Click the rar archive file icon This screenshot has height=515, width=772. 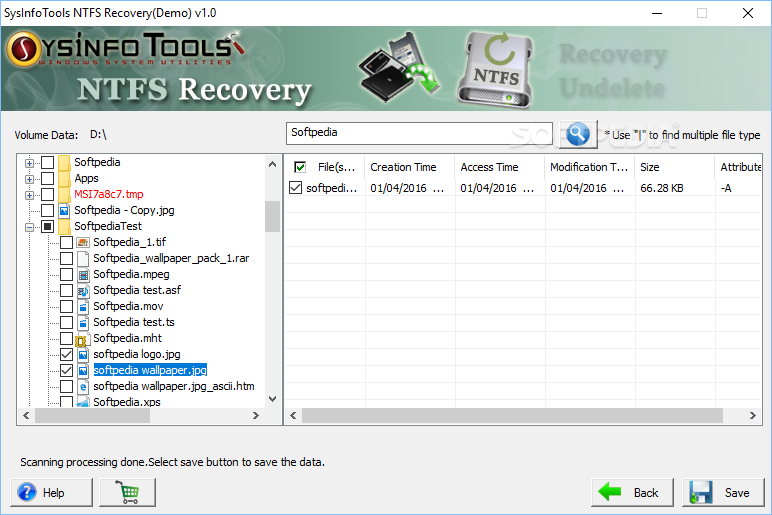tap(83, 258)
